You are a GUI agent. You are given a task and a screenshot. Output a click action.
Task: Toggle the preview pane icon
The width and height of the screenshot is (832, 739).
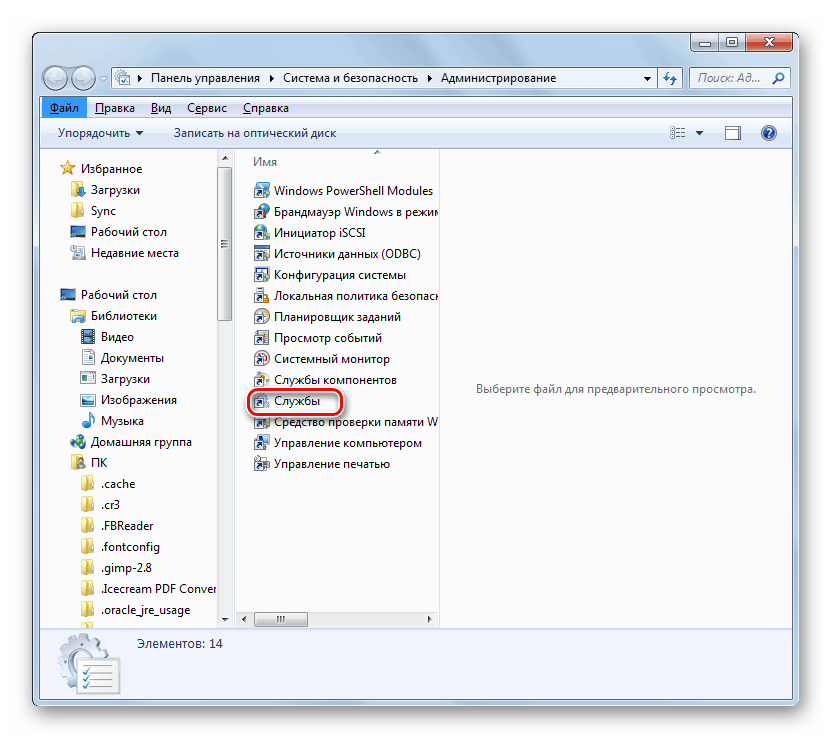tap(733, 133)
